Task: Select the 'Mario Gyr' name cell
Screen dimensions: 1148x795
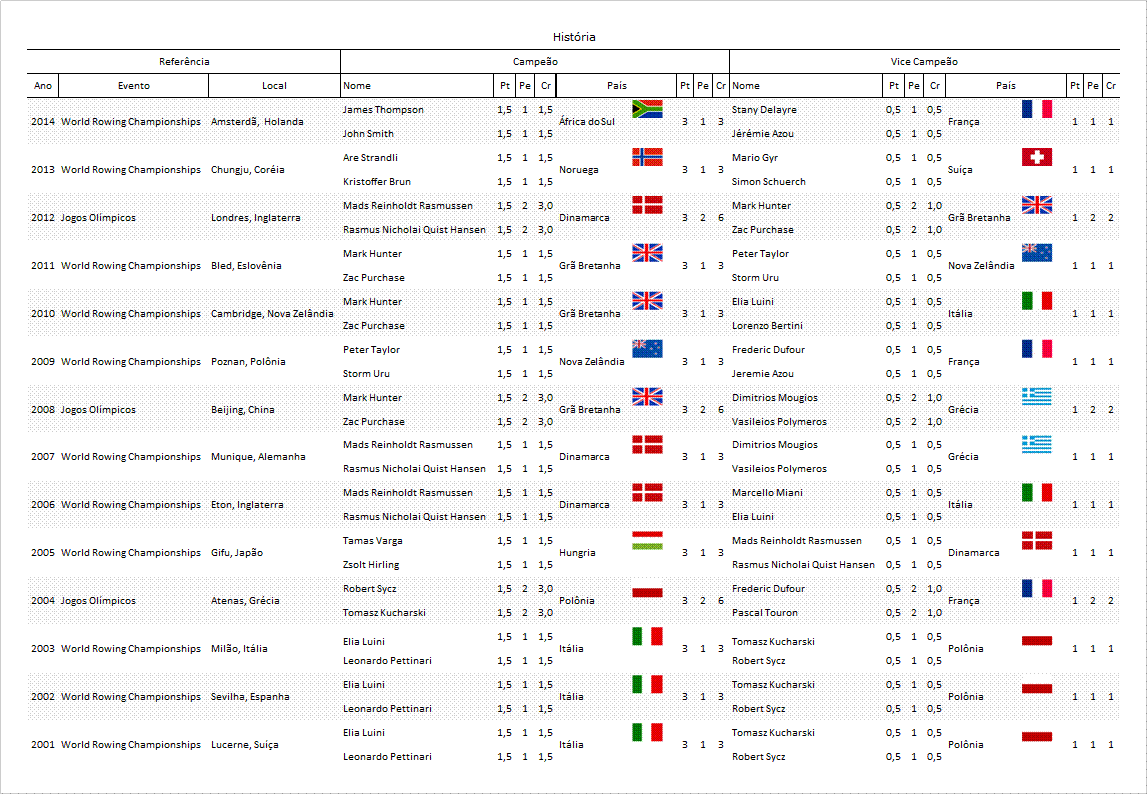Action: point(755,157)
